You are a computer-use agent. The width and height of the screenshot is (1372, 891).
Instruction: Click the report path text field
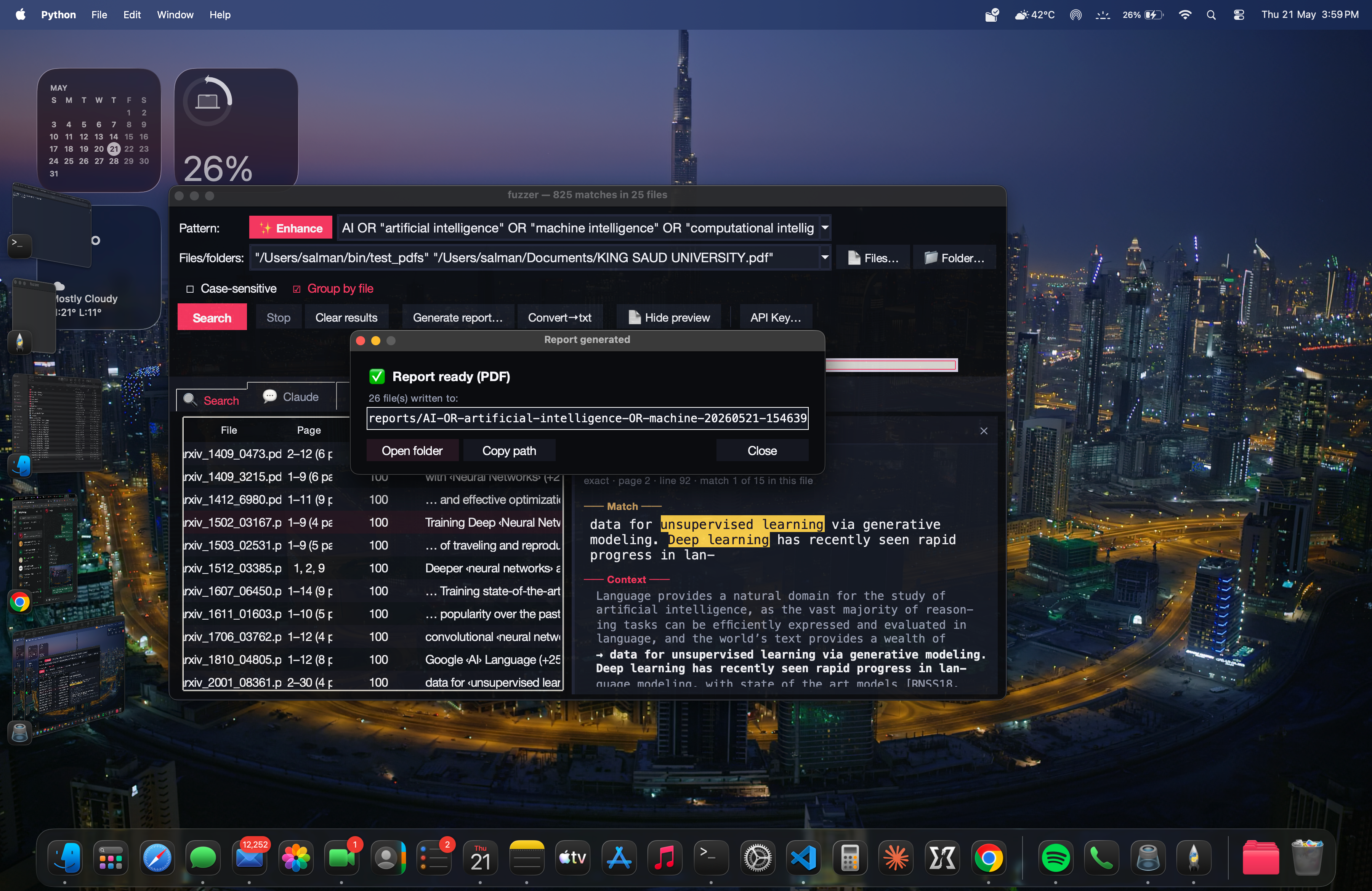click(x=587, y=418)
